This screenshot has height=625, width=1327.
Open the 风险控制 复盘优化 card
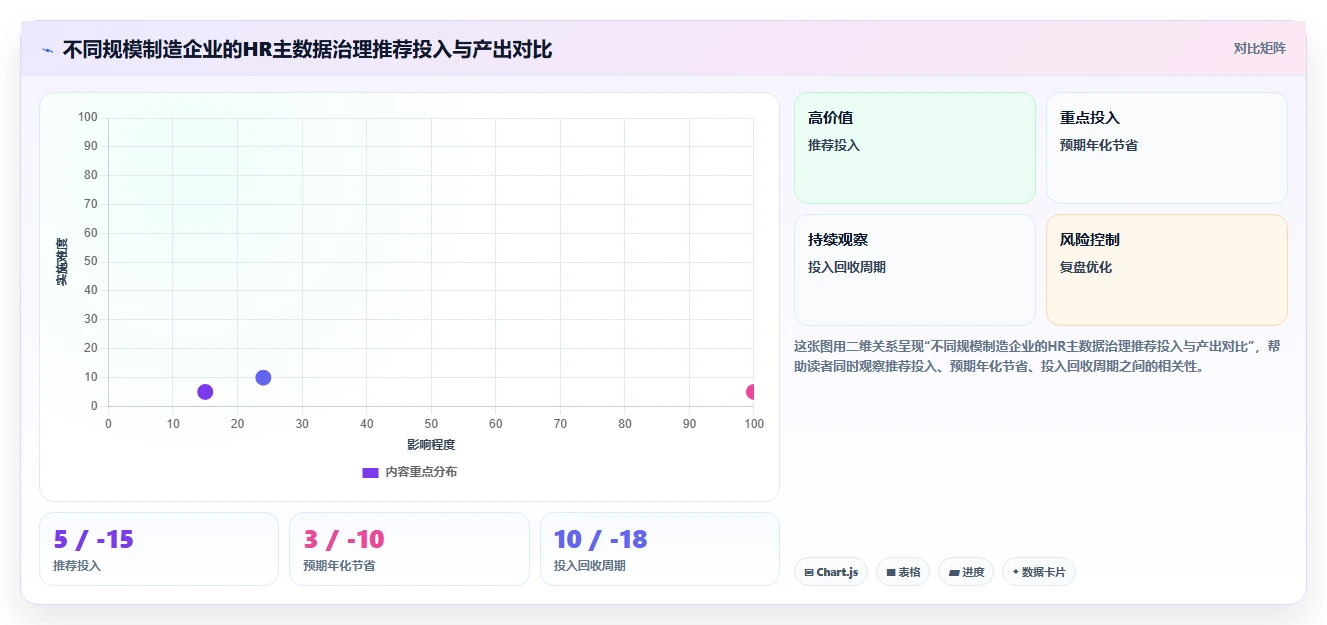[1167, 270]
